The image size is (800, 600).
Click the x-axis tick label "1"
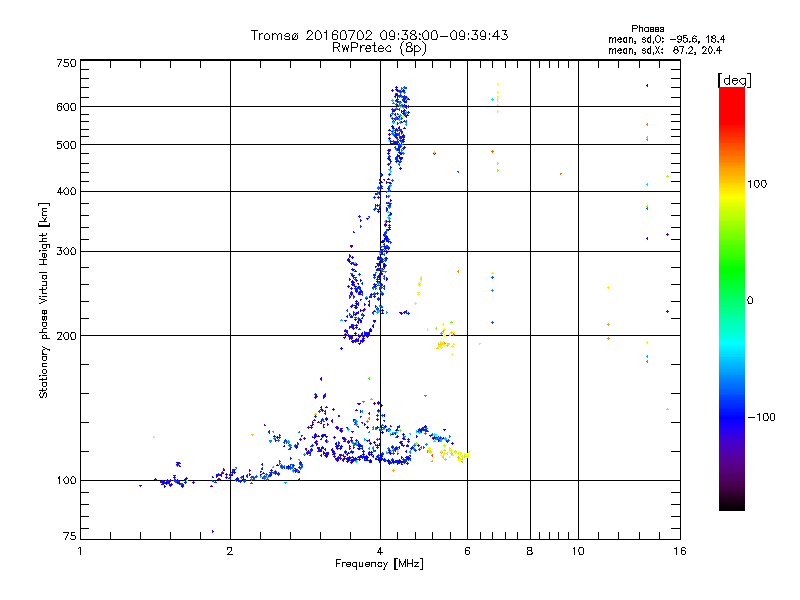pos(80,551)
